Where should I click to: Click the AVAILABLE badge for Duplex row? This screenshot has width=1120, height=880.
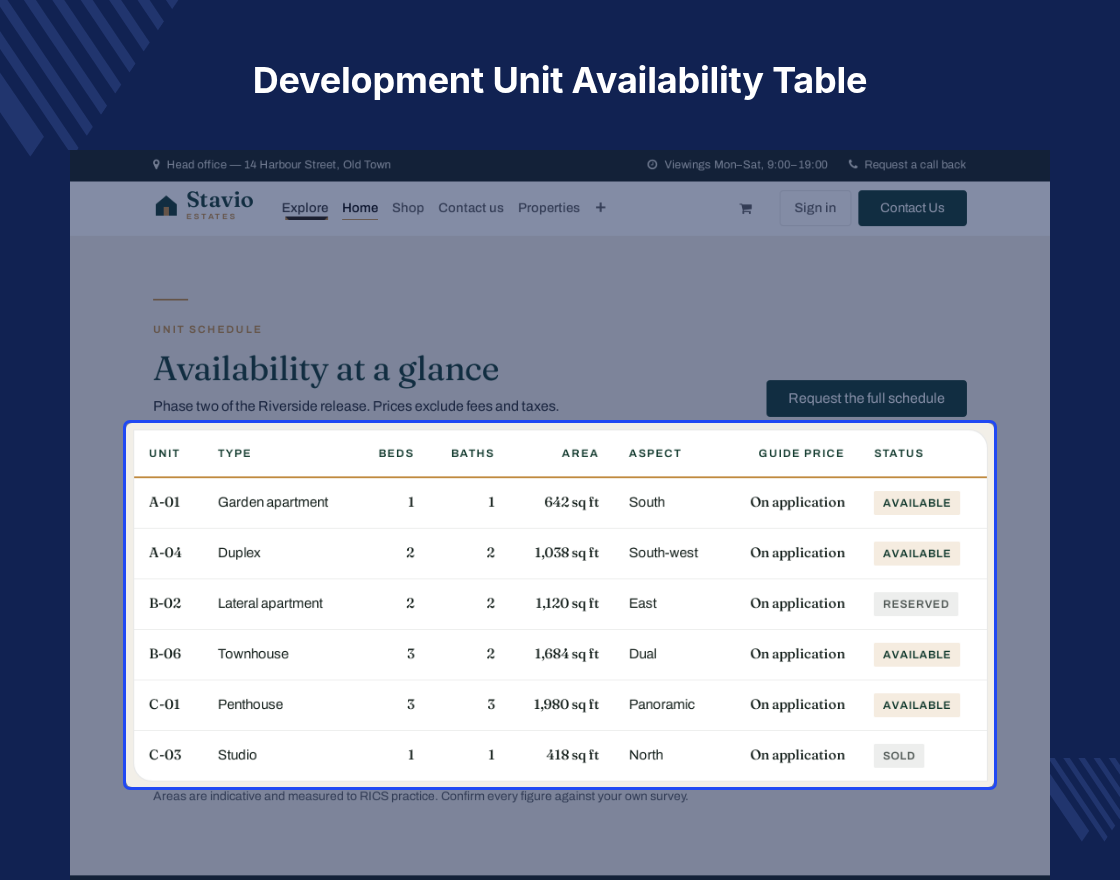(916, 554)
